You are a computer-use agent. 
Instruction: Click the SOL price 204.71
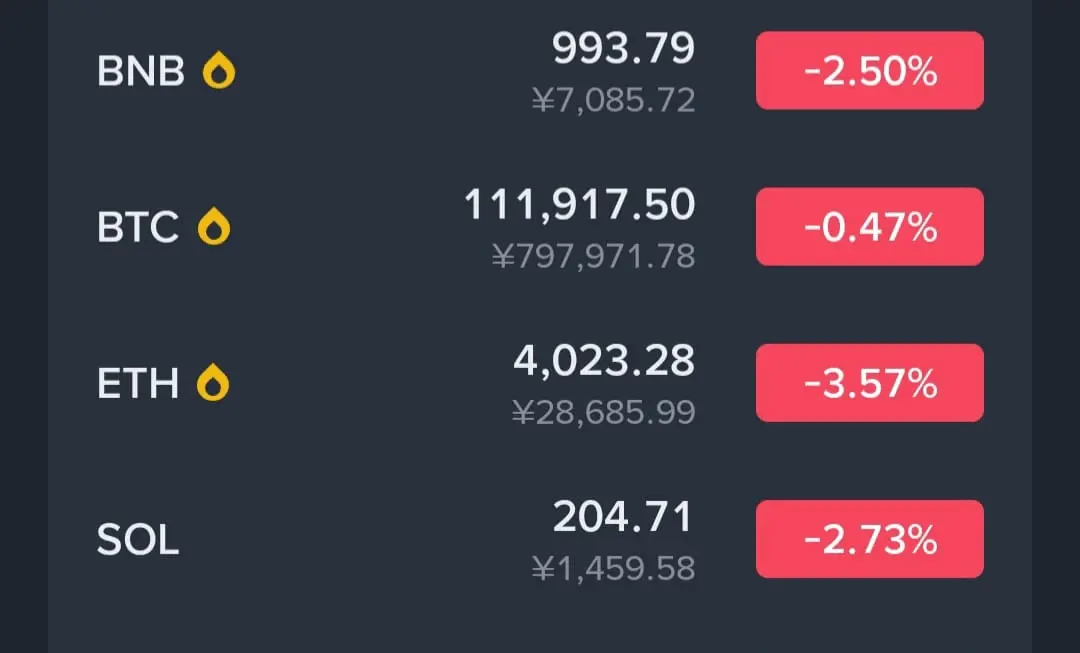coord(623,517)
